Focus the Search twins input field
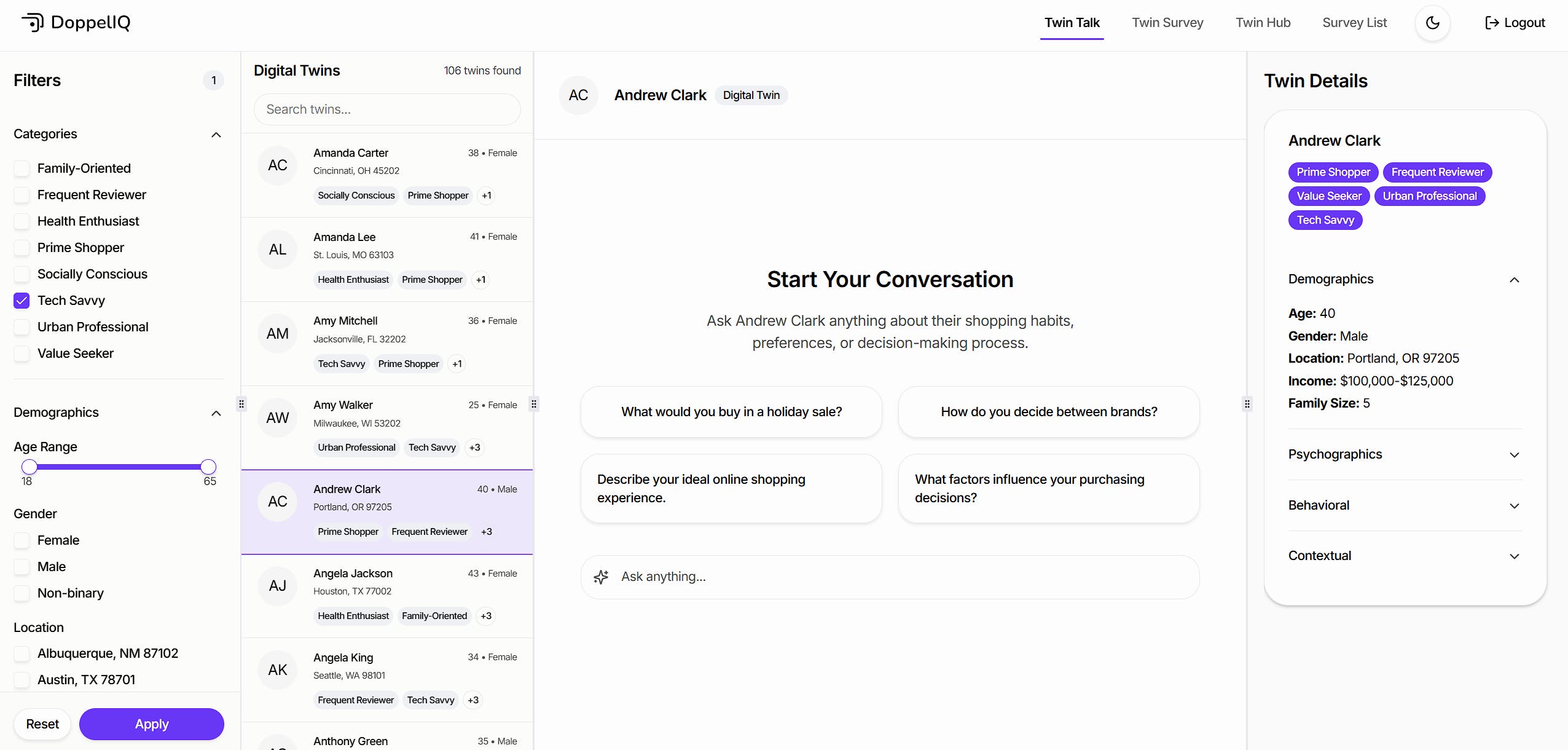The width and height of the screenshot is (1568, 750). pos(387,109)
